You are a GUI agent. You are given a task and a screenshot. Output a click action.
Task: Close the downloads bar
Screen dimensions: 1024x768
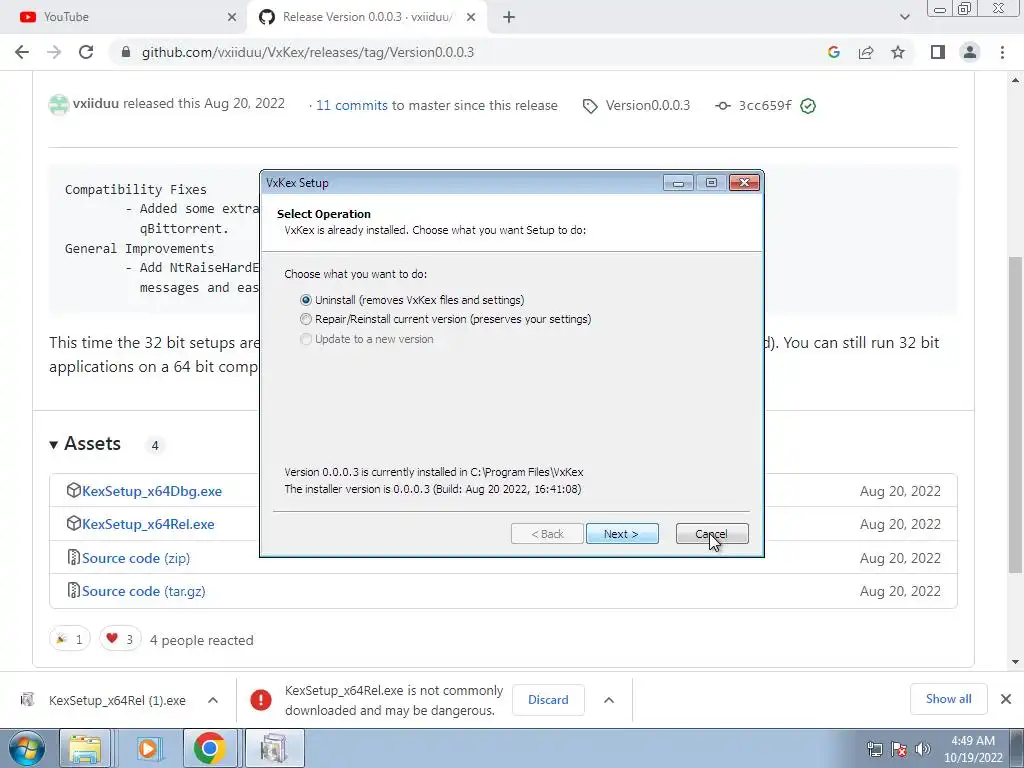1006,699
